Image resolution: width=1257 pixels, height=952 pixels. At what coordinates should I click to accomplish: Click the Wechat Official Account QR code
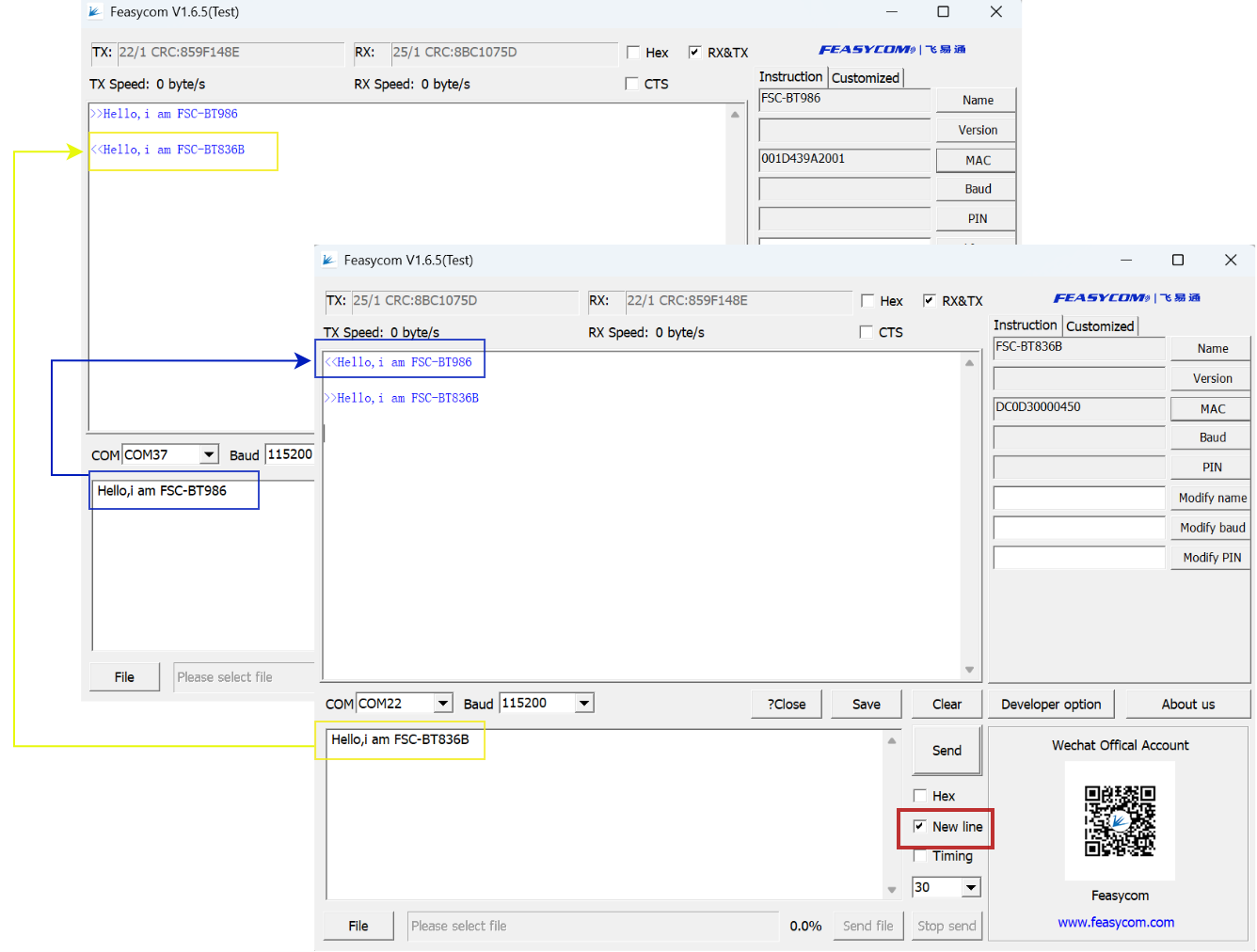1120,821
